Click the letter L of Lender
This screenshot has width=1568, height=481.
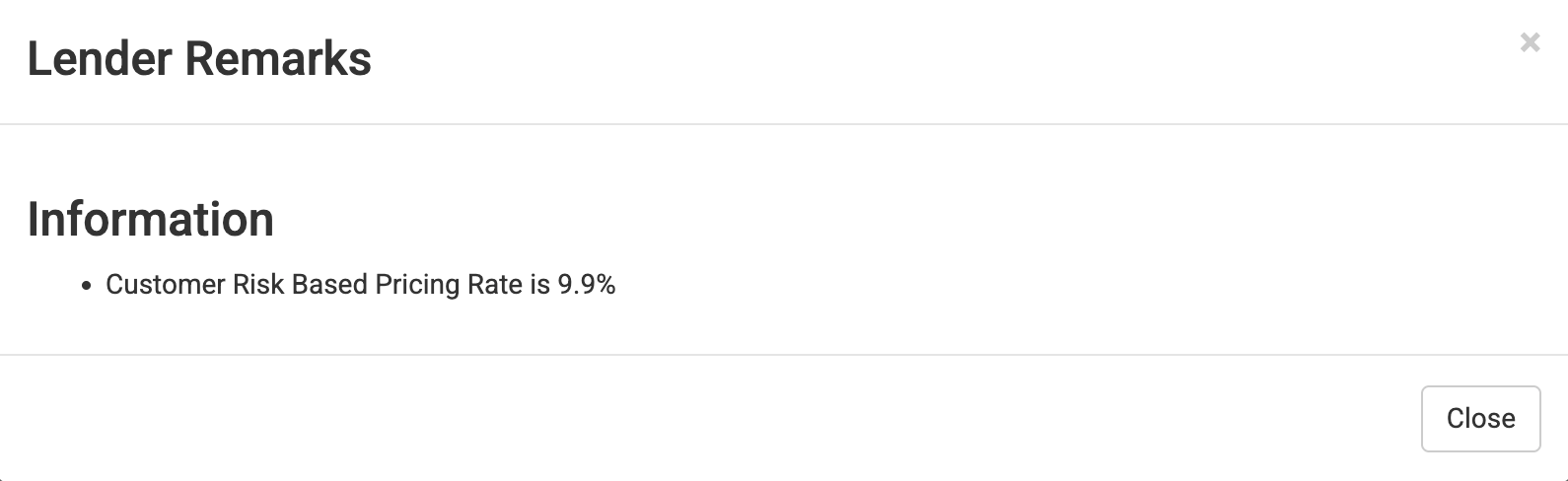pyautogui.click(x=37, y=59)
